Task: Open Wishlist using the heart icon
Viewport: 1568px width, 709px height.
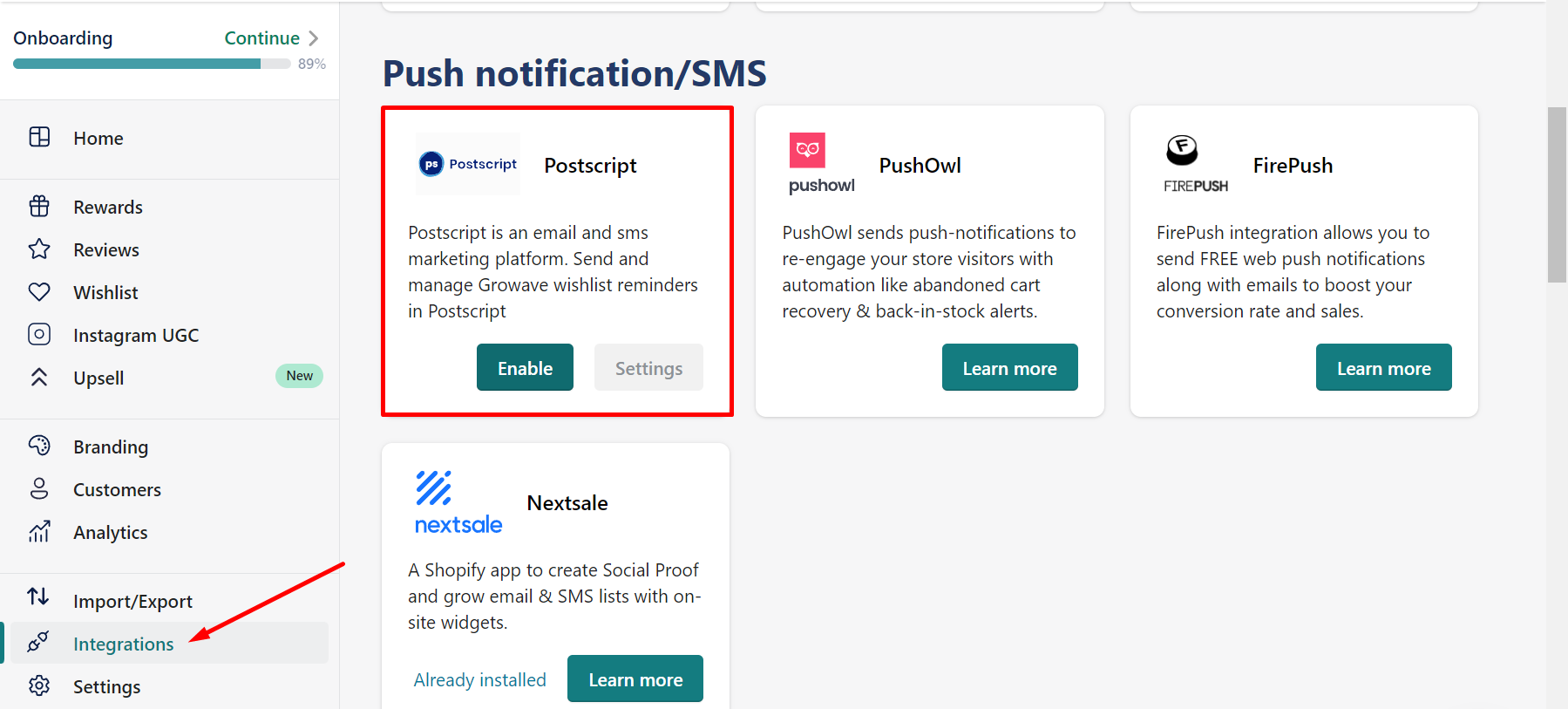Action: tap(39, 291)
